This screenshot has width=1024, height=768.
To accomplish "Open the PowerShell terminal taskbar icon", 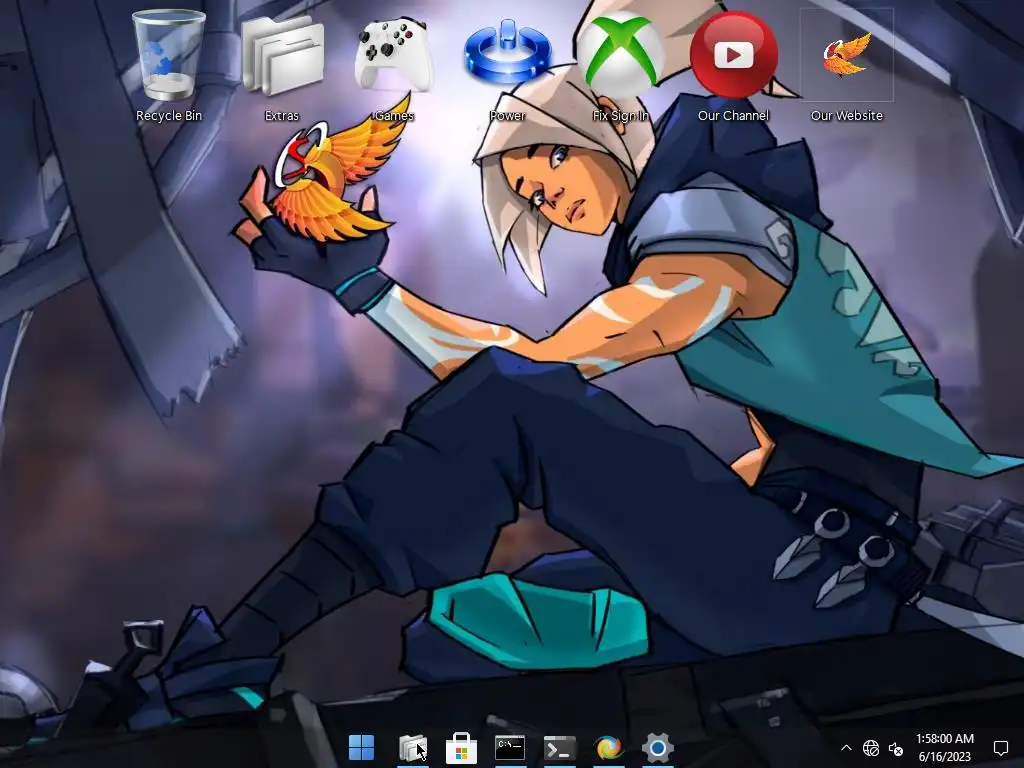I will click(x=560, y=748).
